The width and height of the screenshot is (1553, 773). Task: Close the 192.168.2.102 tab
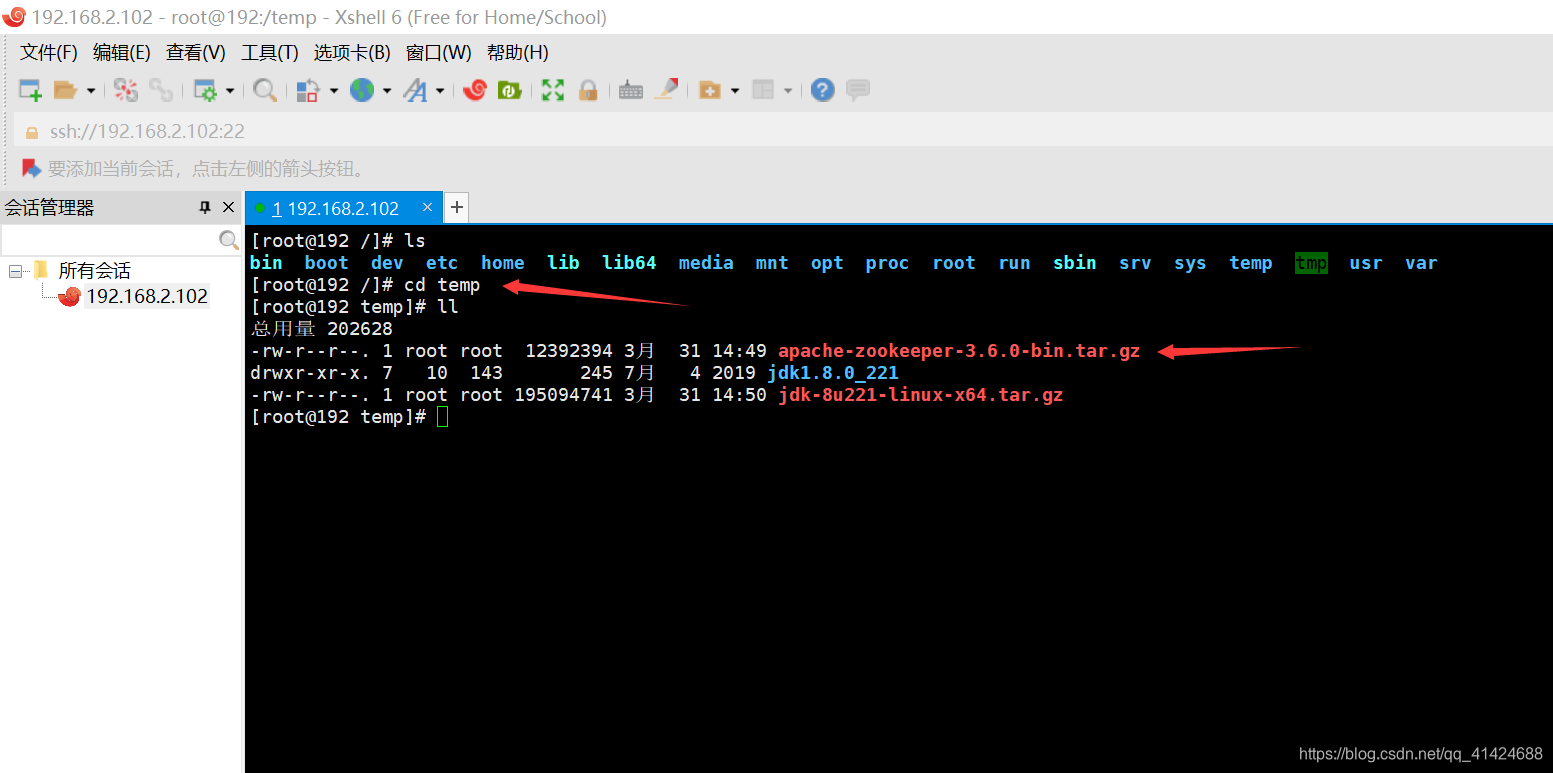[x=428, y=207]
